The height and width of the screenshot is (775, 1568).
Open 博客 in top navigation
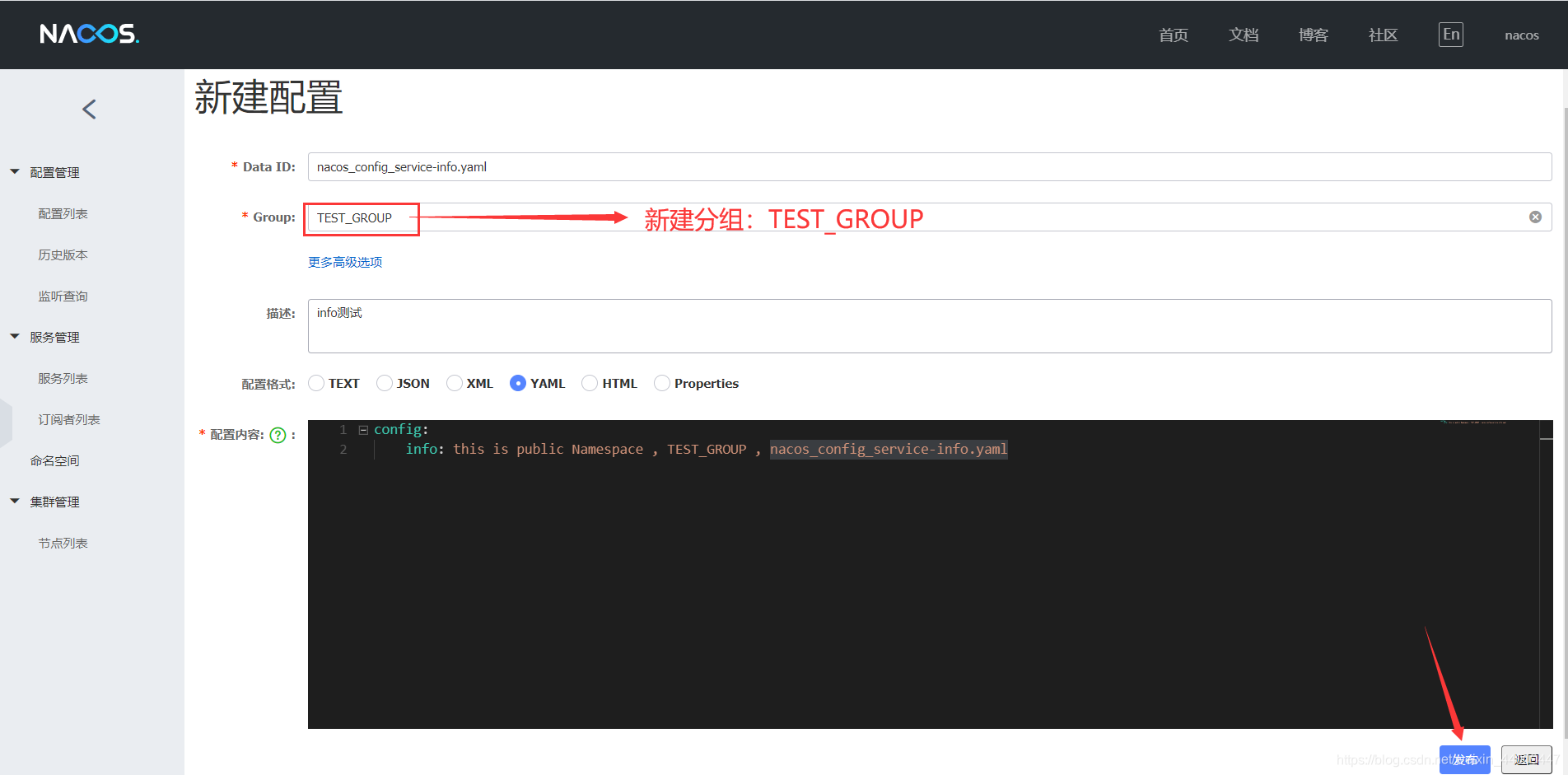pos(1314,35)
